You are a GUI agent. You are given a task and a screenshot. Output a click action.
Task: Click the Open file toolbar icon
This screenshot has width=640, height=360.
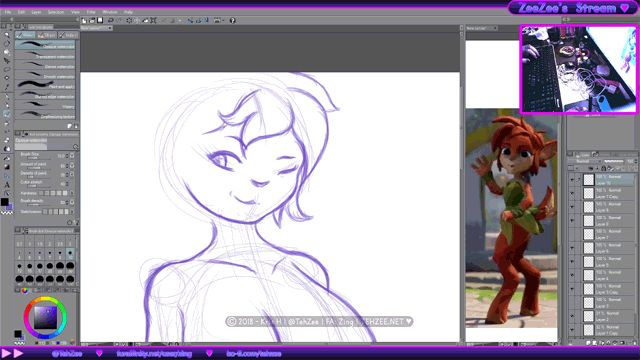click(x=92, y=20)
